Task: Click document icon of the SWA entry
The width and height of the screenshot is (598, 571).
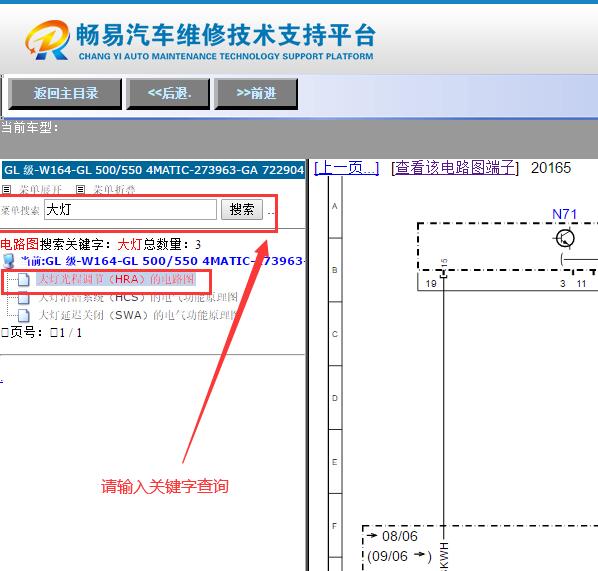Action: point(23,315)
